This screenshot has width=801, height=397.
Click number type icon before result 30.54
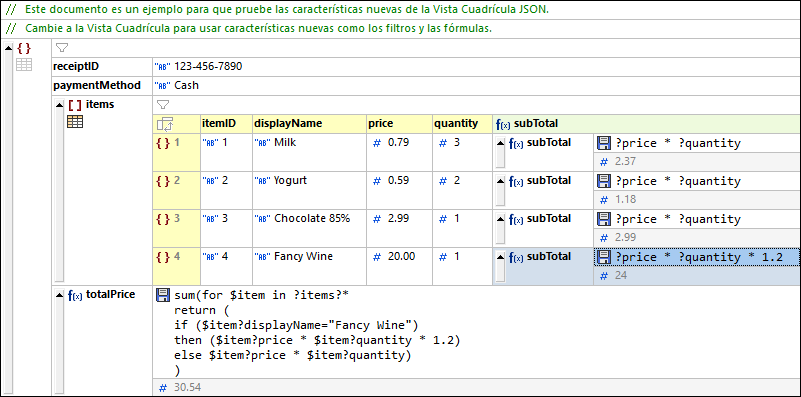click(x=163, y=388)
